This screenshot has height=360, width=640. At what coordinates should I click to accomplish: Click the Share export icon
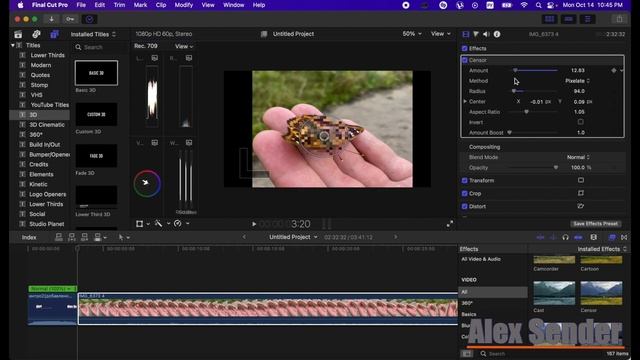coord(619,19)
